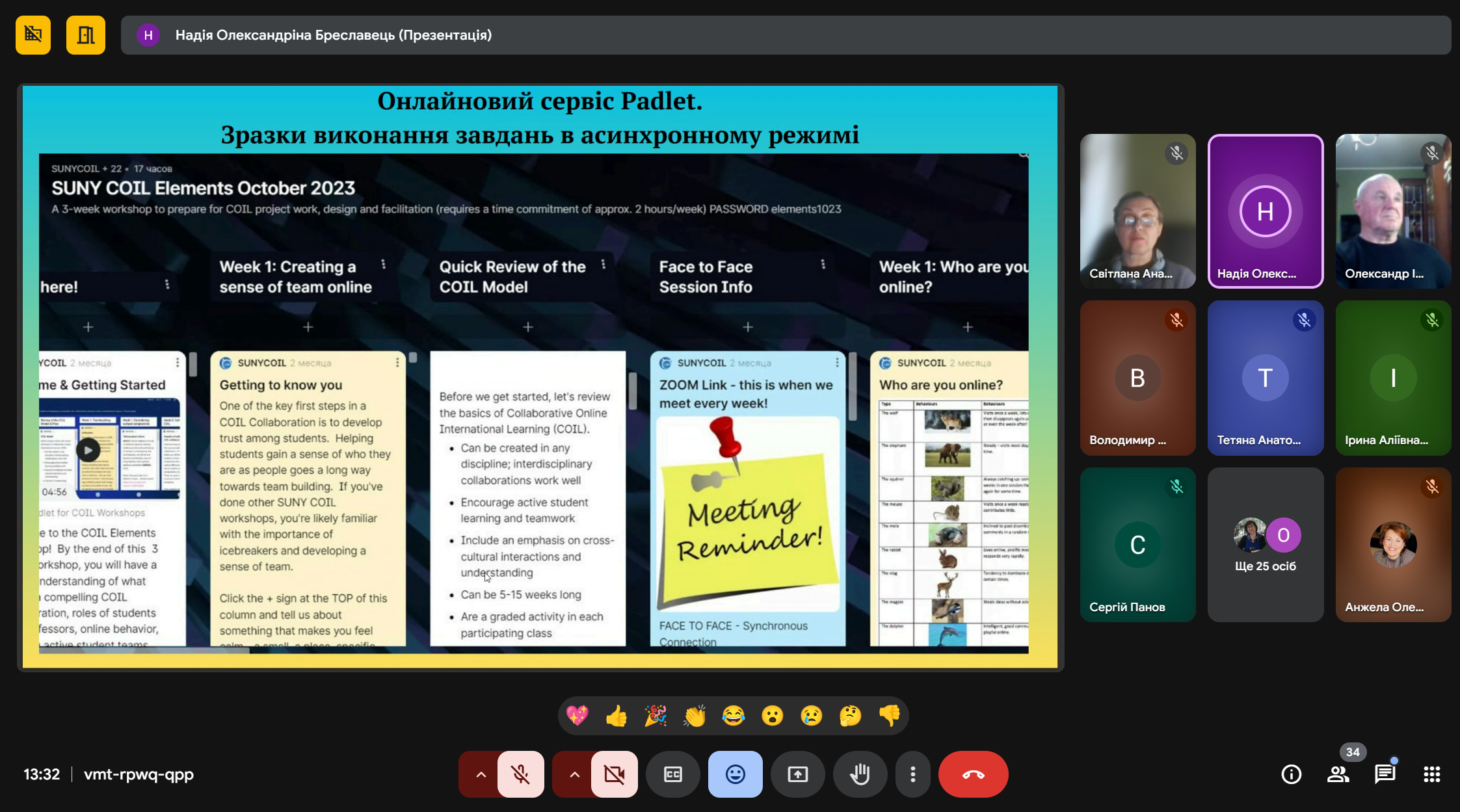Play the video in Getting Started card
This screenshot has height=812, width=1460.
[88, 450]
